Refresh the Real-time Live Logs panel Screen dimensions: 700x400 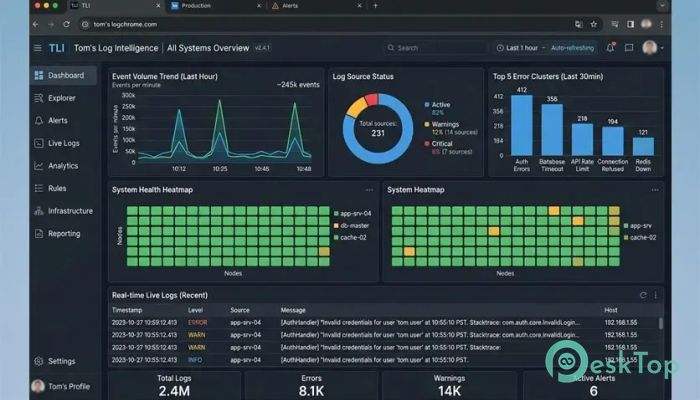coord(643,295)
